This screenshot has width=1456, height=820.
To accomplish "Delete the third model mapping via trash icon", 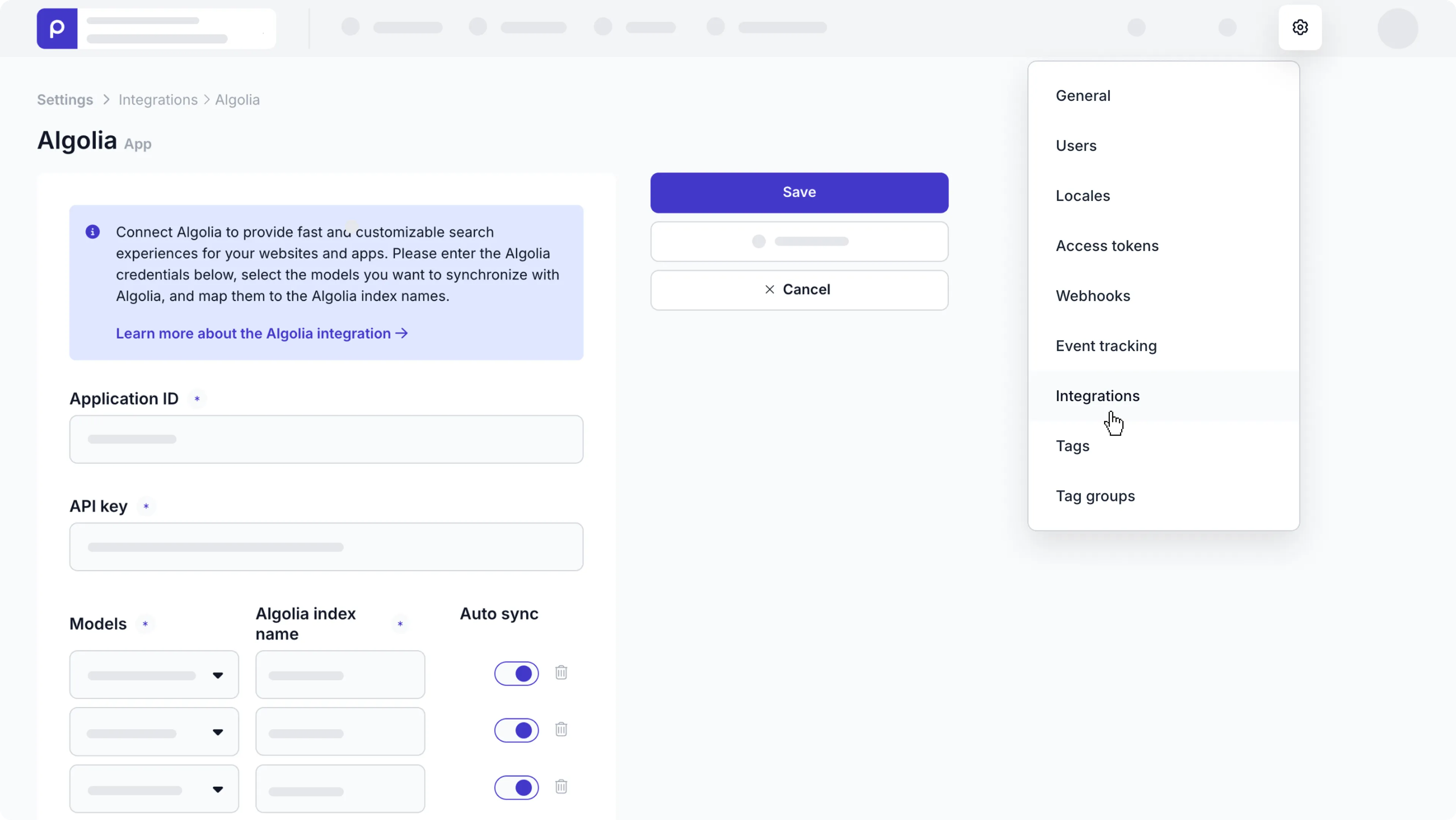I will point(561,787).
